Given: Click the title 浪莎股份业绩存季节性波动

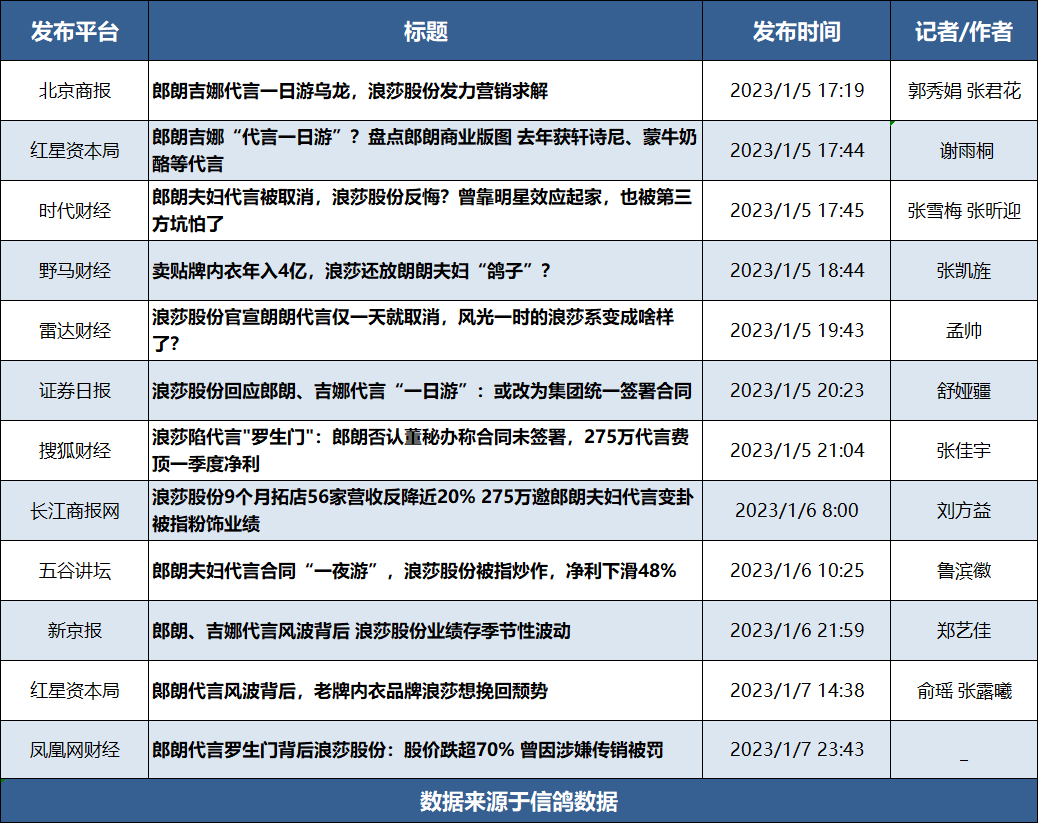Looking at the screenshot, I should point(426,630).
